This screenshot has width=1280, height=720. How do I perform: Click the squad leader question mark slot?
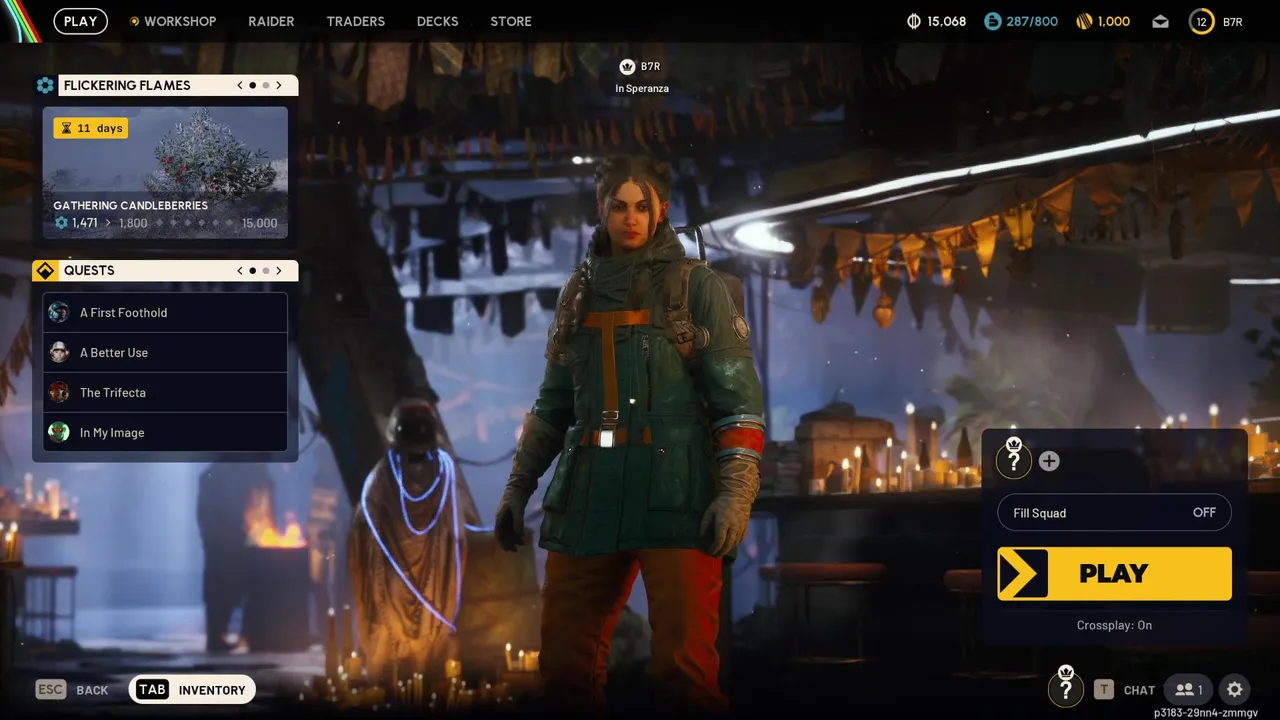coord(1014,460)
